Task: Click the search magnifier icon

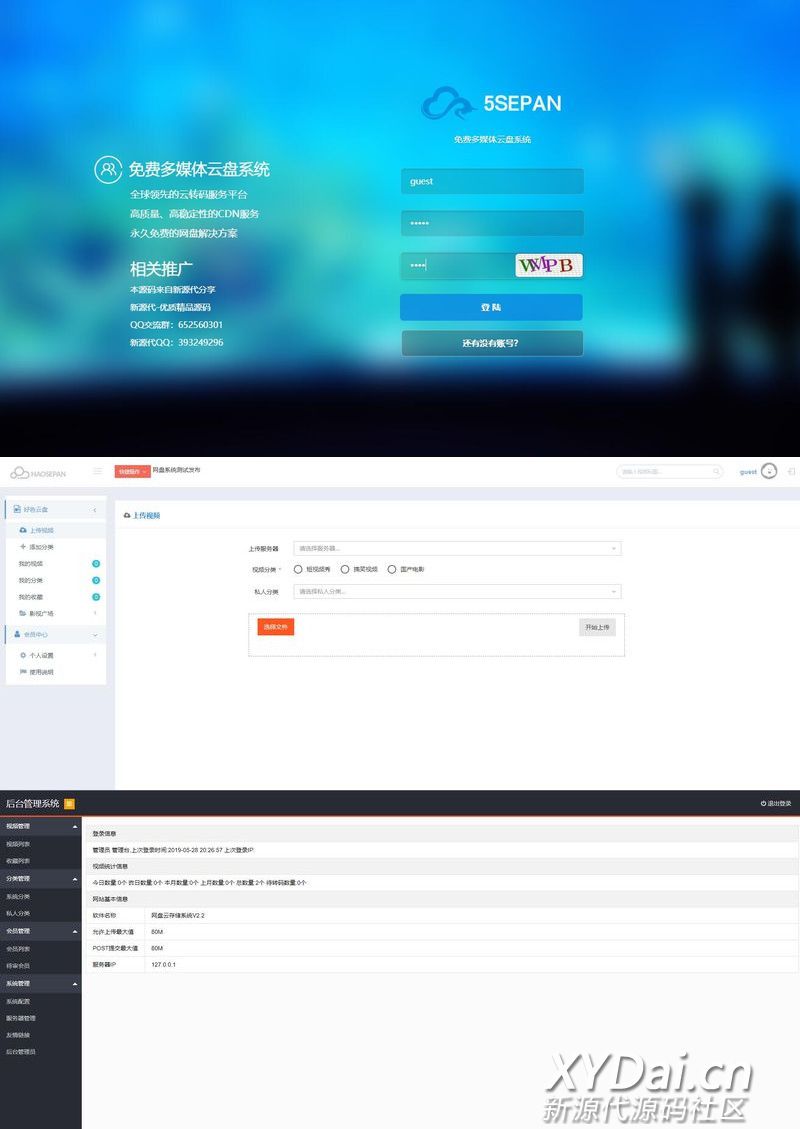Action: click(x=716, y=472)
